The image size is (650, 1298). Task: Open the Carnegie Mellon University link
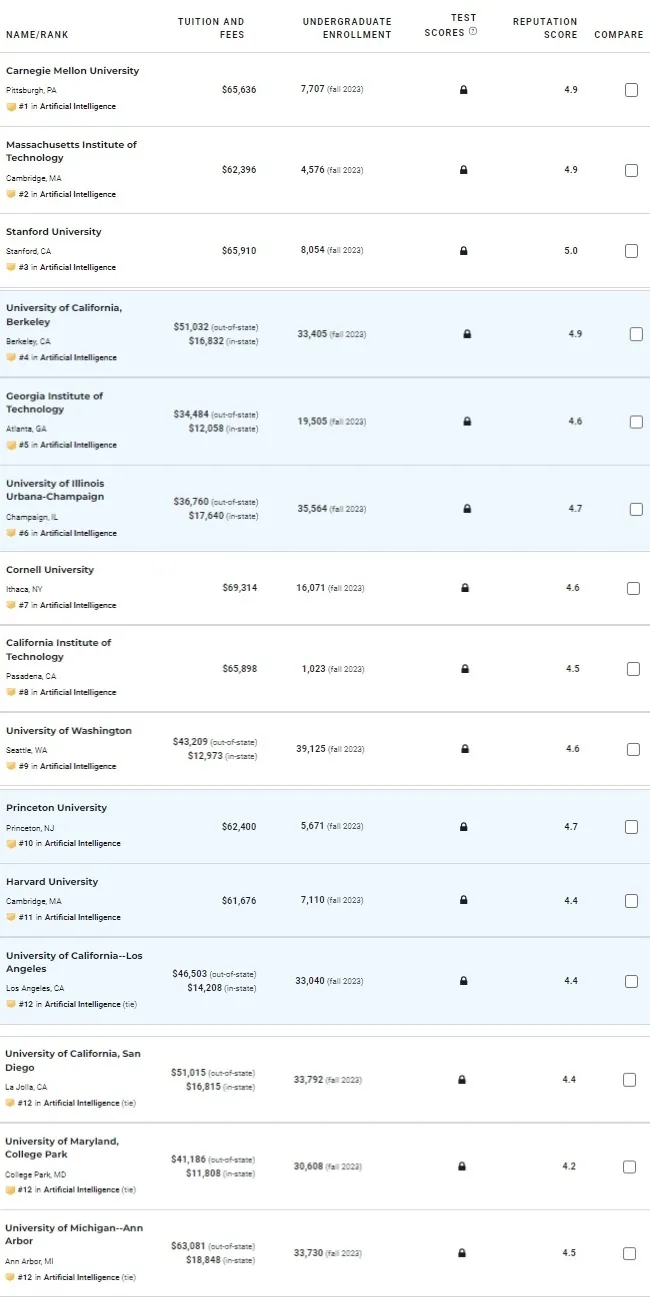coord(73,71)
